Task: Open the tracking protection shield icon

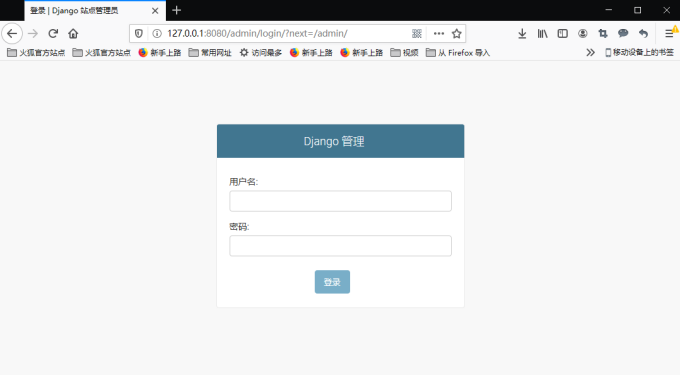Action: click(x=139, y=33)
